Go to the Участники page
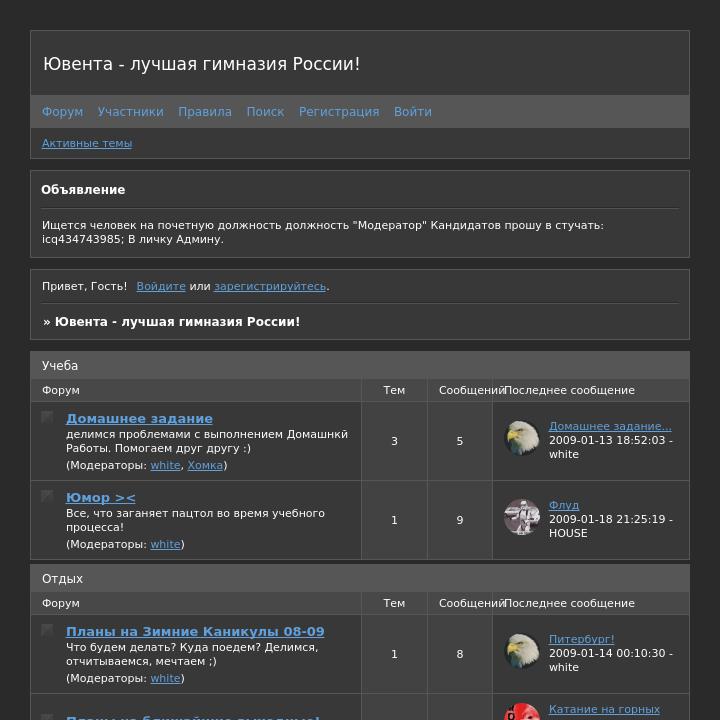 pyautogui.click(x=130, y=112)
